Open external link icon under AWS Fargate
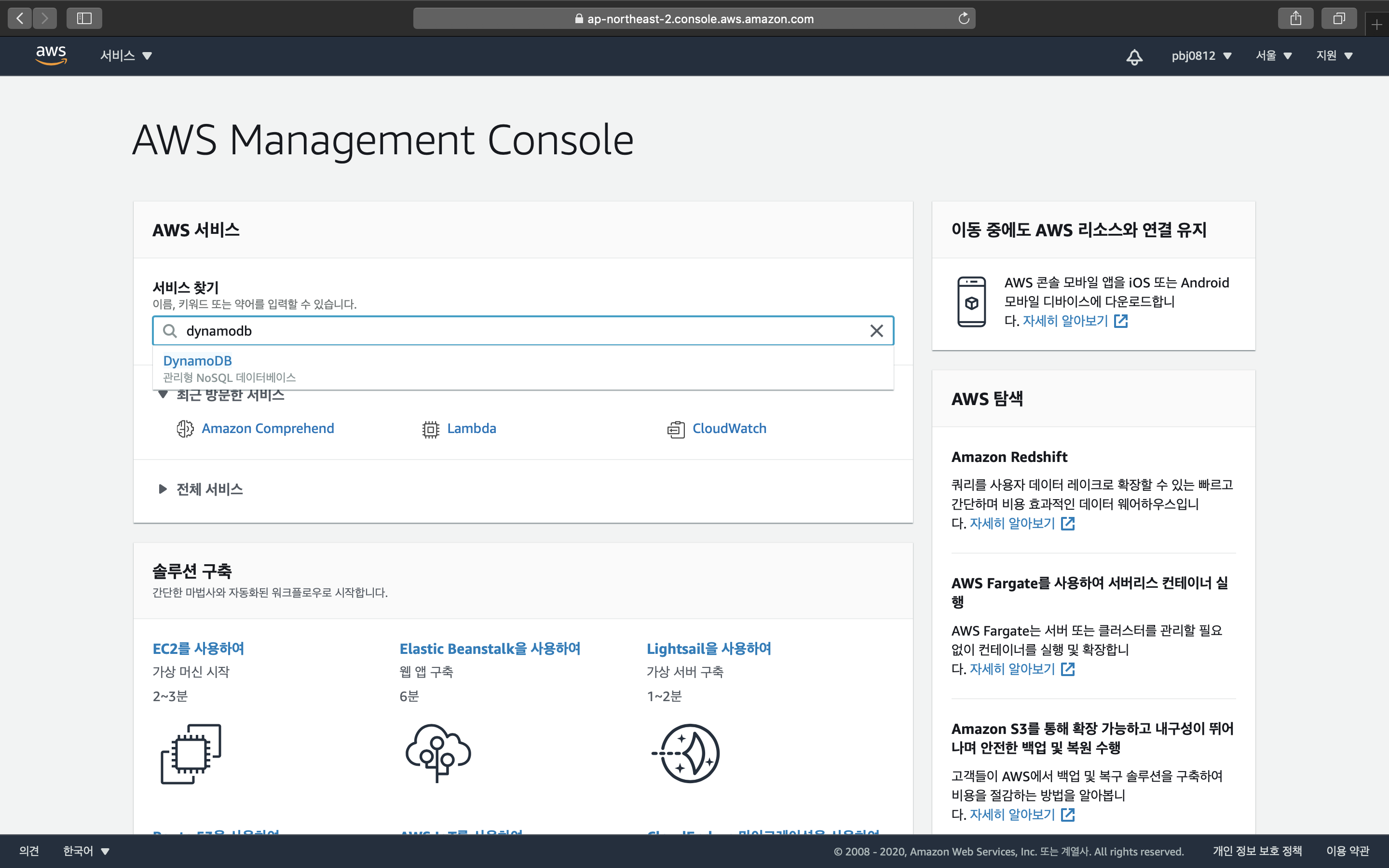The width and height of the screenshot is (1389, 868). click(x=1068, y=669)
